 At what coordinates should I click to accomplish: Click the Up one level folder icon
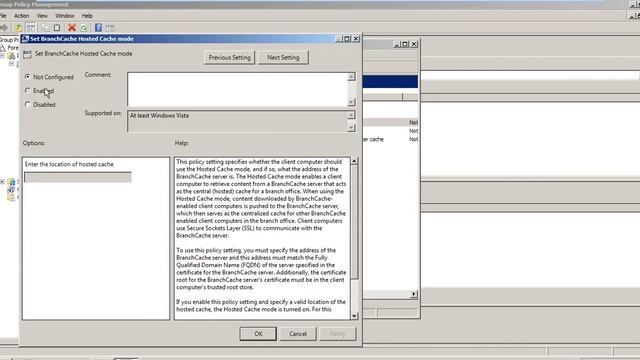[x=18, y=28]
